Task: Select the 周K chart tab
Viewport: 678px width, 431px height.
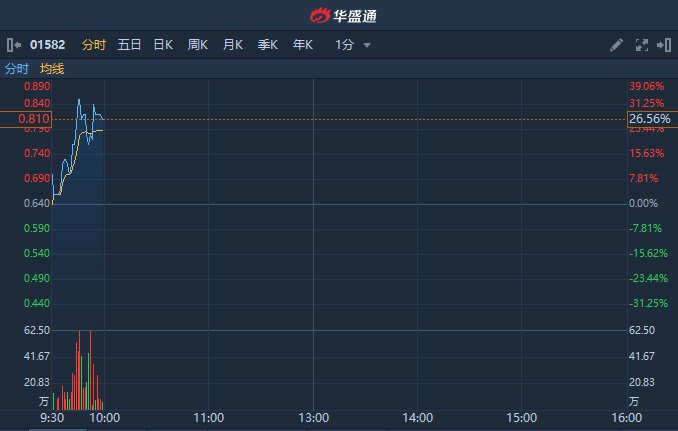Action: click(x=198, y=45)
